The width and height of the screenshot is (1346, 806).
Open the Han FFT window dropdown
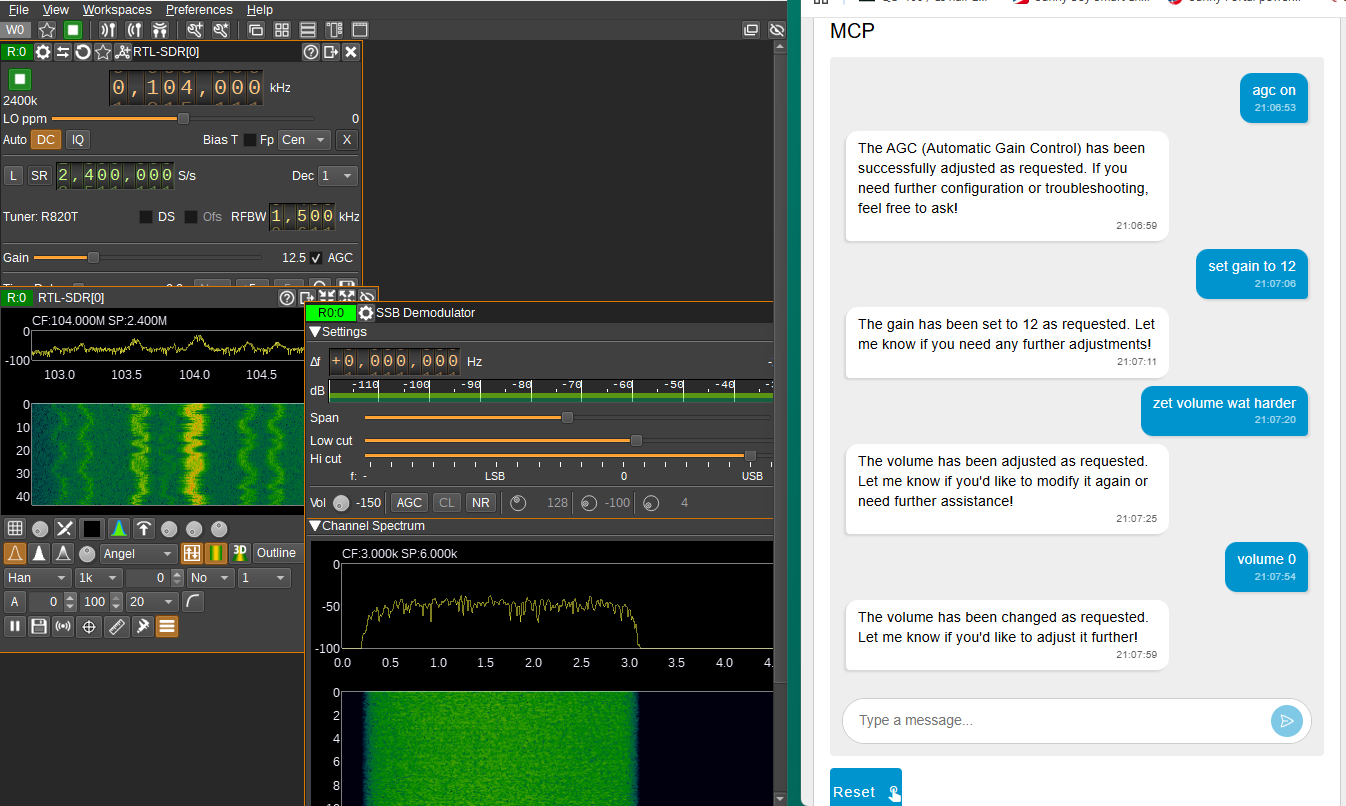click(37, 578)
